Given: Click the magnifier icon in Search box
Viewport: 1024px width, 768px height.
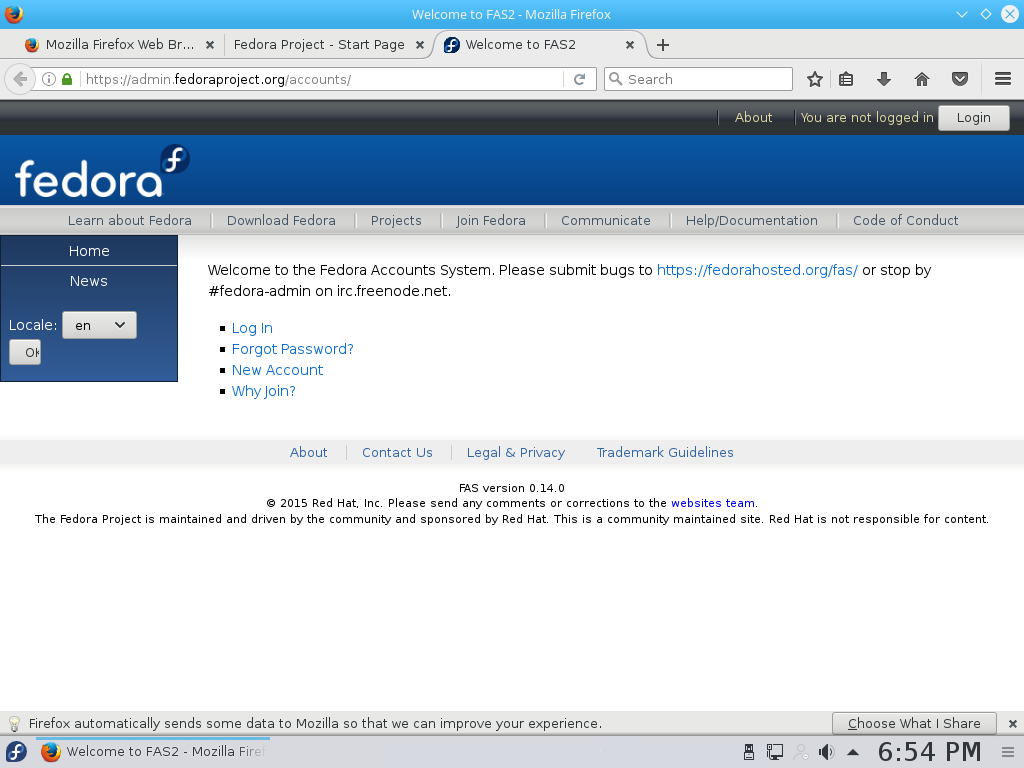Looking at the screenshot, I should click(x=615, y=79).
